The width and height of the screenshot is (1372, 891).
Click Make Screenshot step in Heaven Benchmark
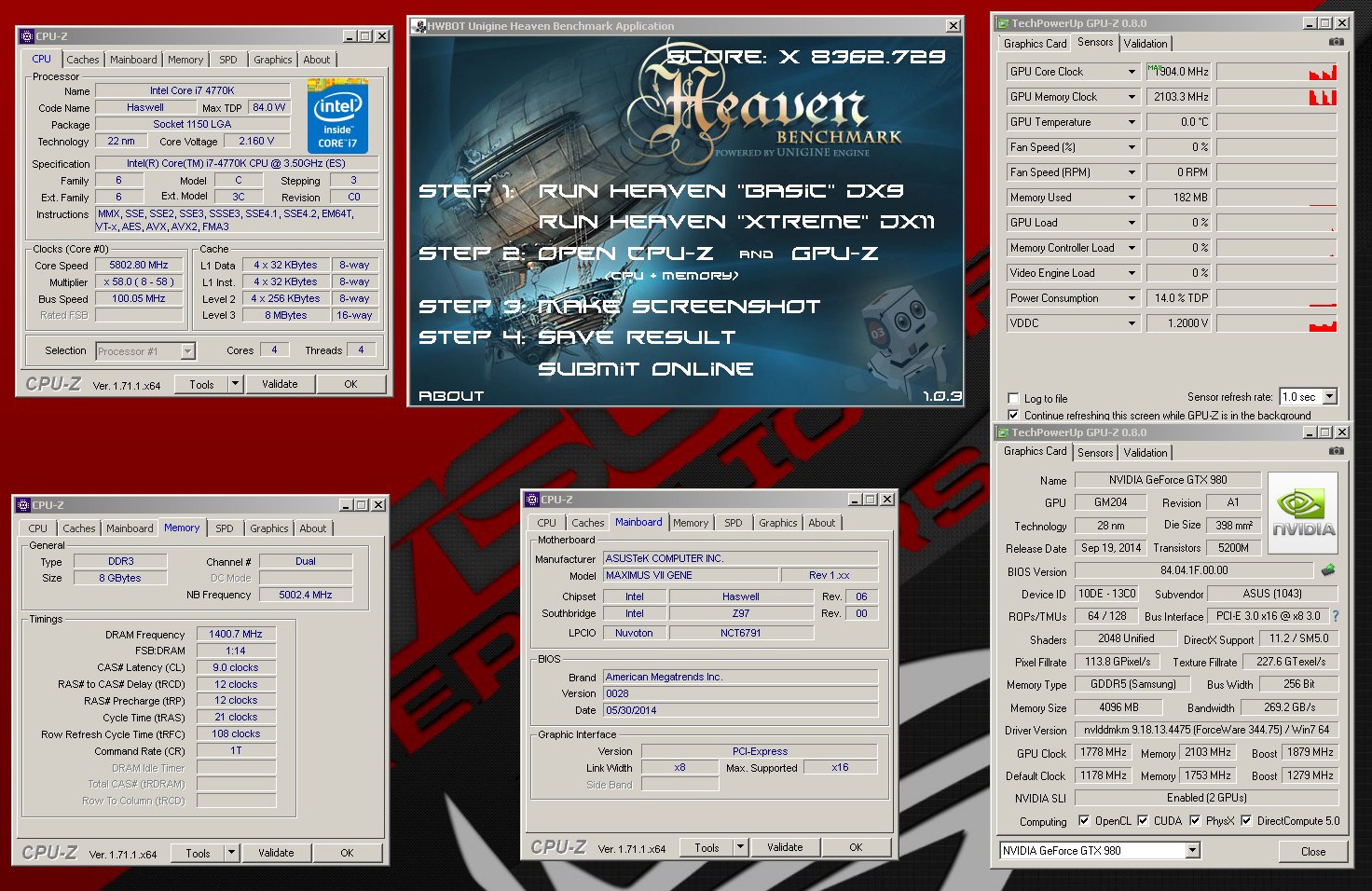(x=679, y=307)
